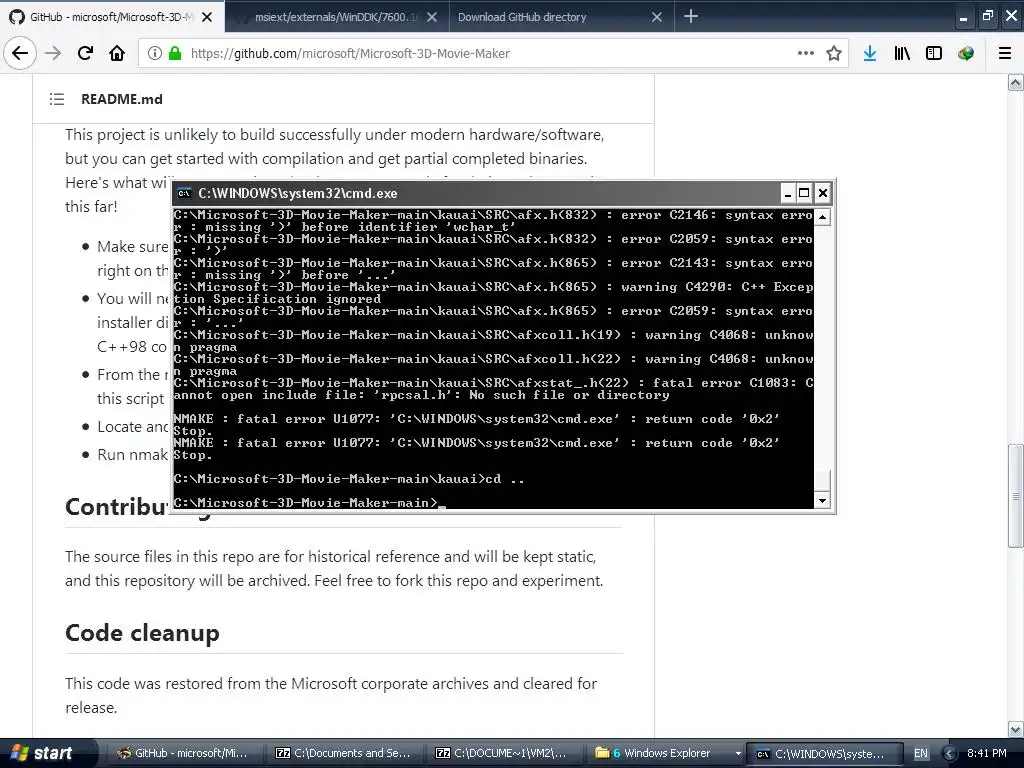Switch to the msiext/externals/WinDDK tab
This screenshot has width=1024, height=768.
(x=337, y=17)
